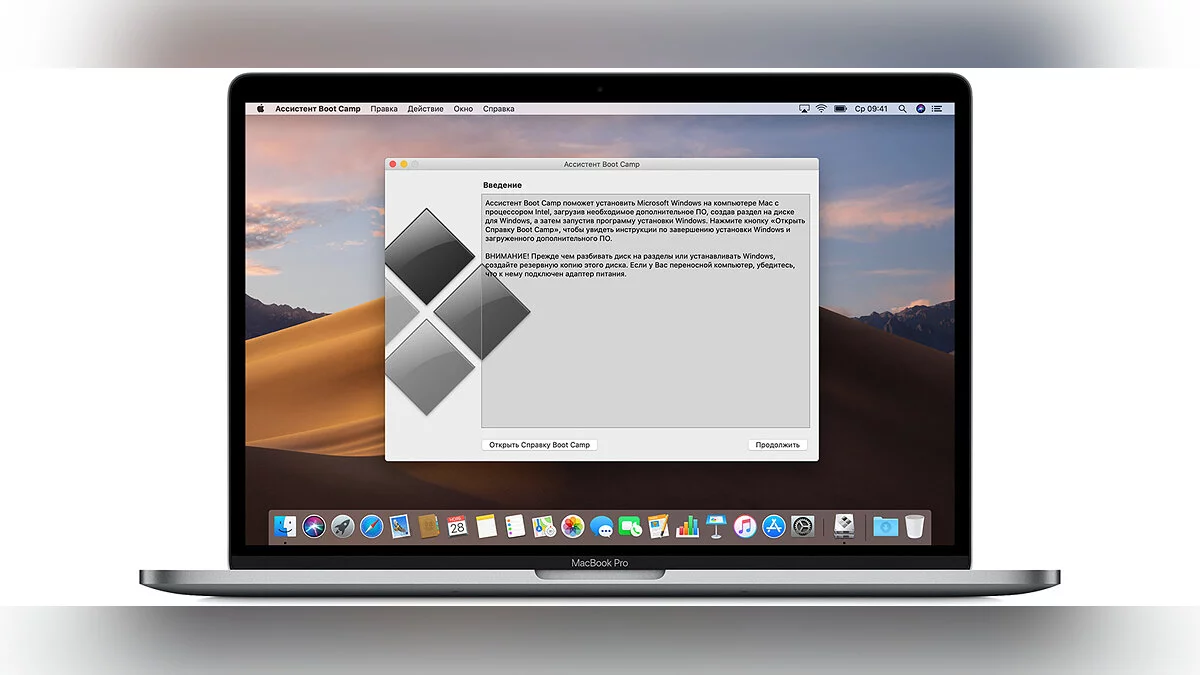
Task: Open the Photos app in dock
Action: 572,526
